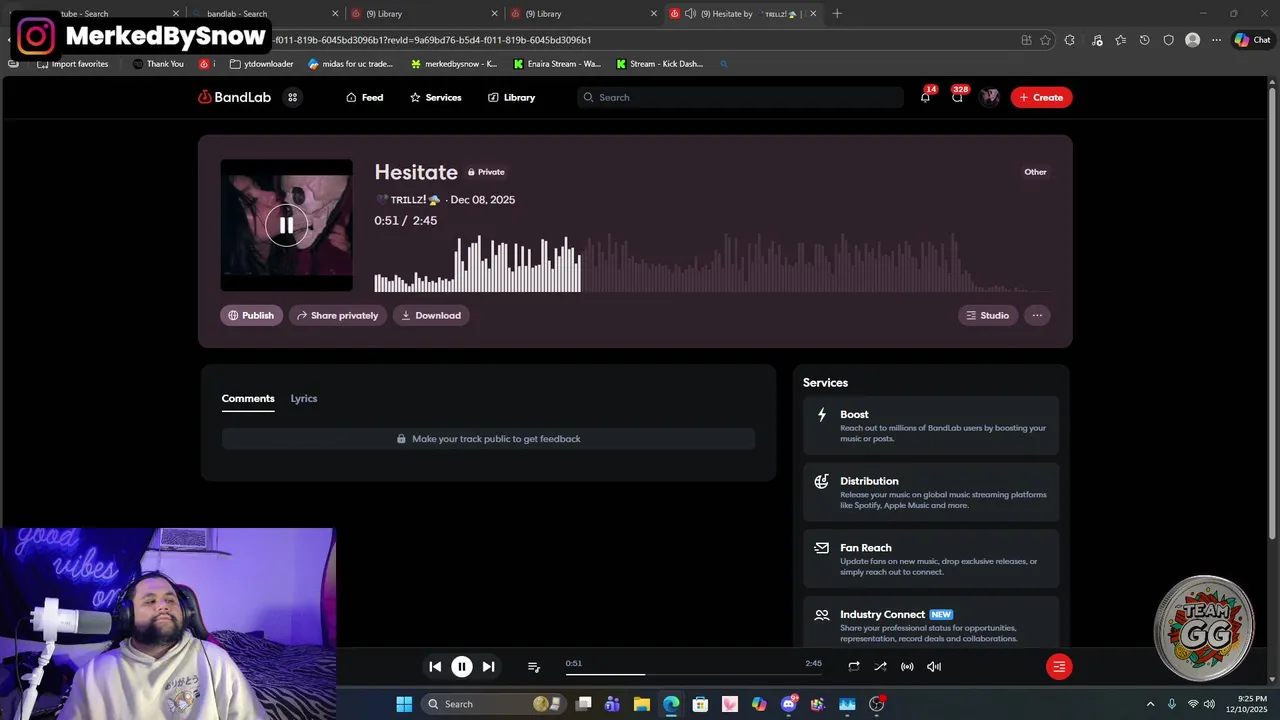
Task: Open the play queue icon
Action: tap(534, 666)
